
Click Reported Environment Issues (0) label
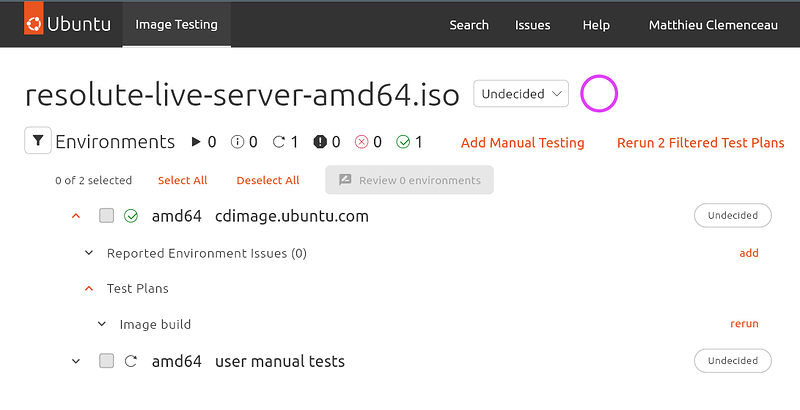click(207, 253)
